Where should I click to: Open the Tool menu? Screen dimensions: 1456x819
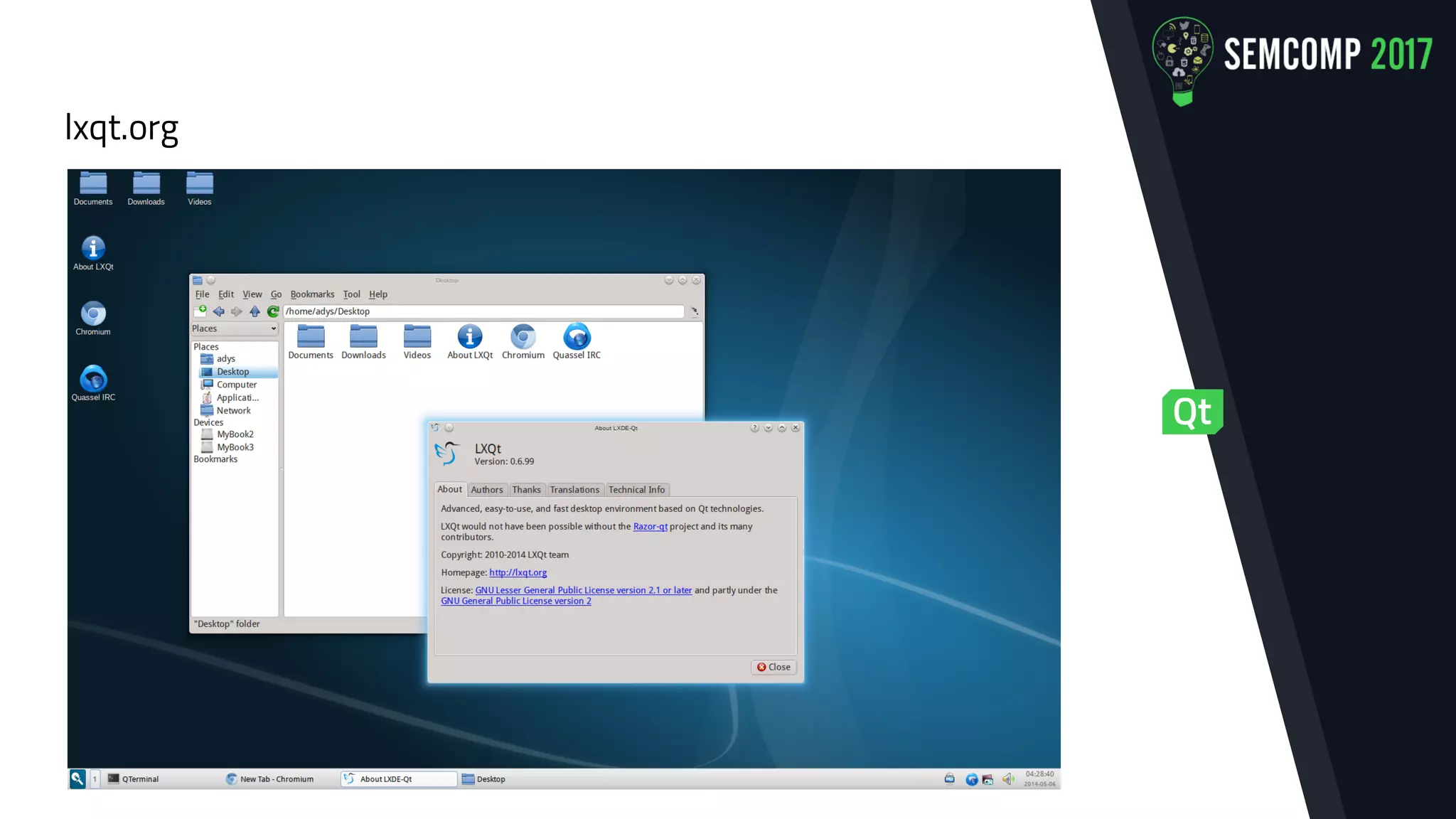[351, 294]
